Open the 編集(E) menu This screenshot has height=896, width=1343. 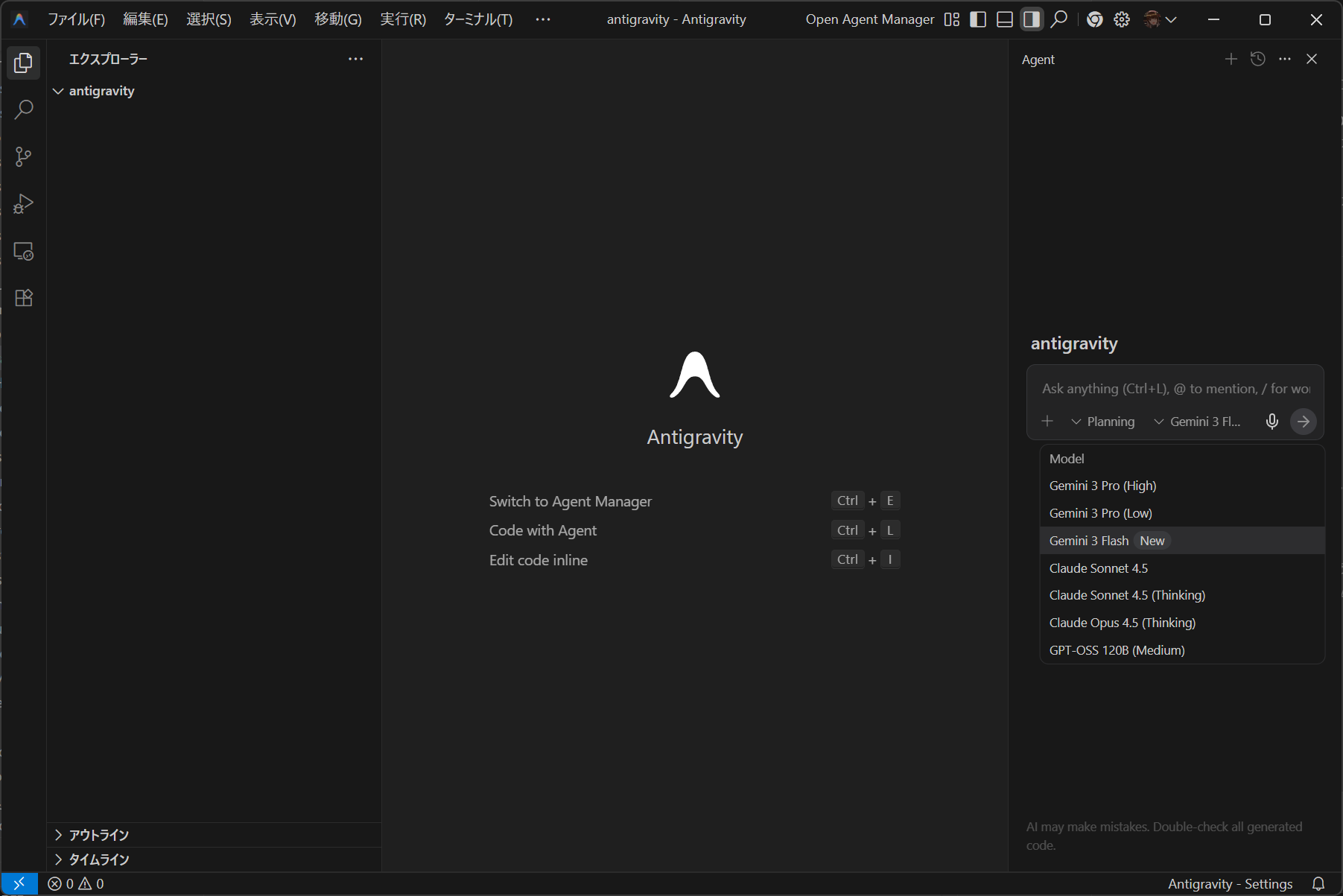click(146, 19)
